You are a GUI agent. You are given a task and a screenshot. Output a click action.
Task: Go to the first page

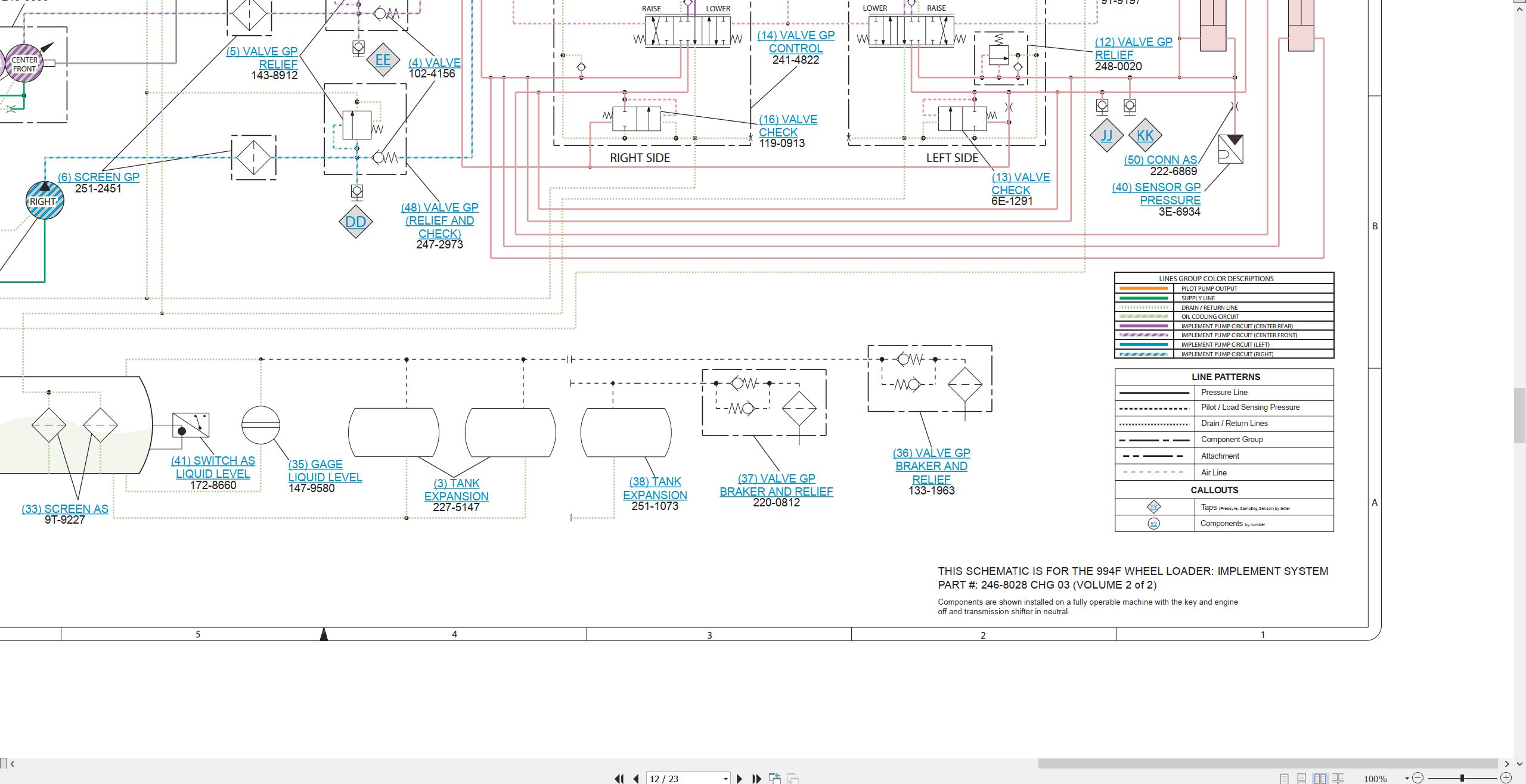coord(619,778)
